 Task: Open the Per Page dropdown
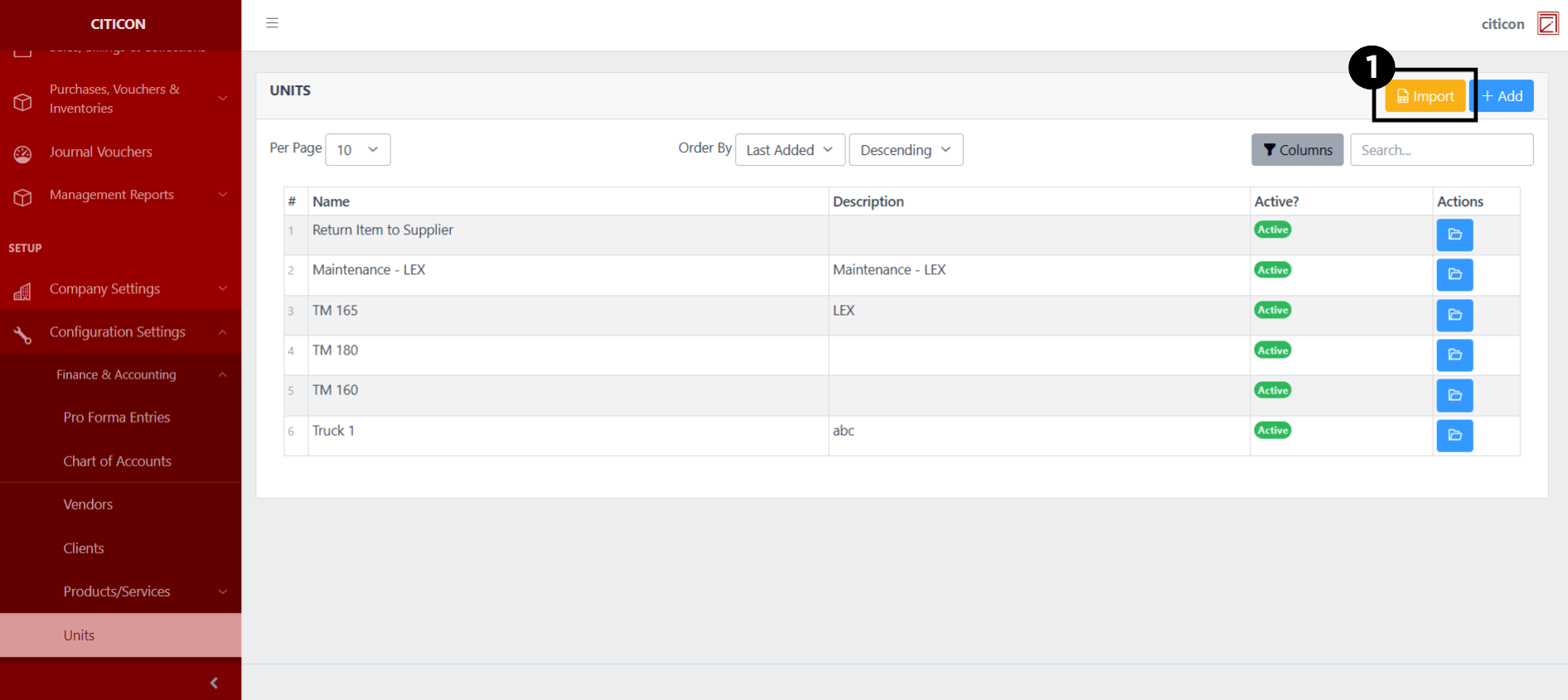[x=357, y=150]
